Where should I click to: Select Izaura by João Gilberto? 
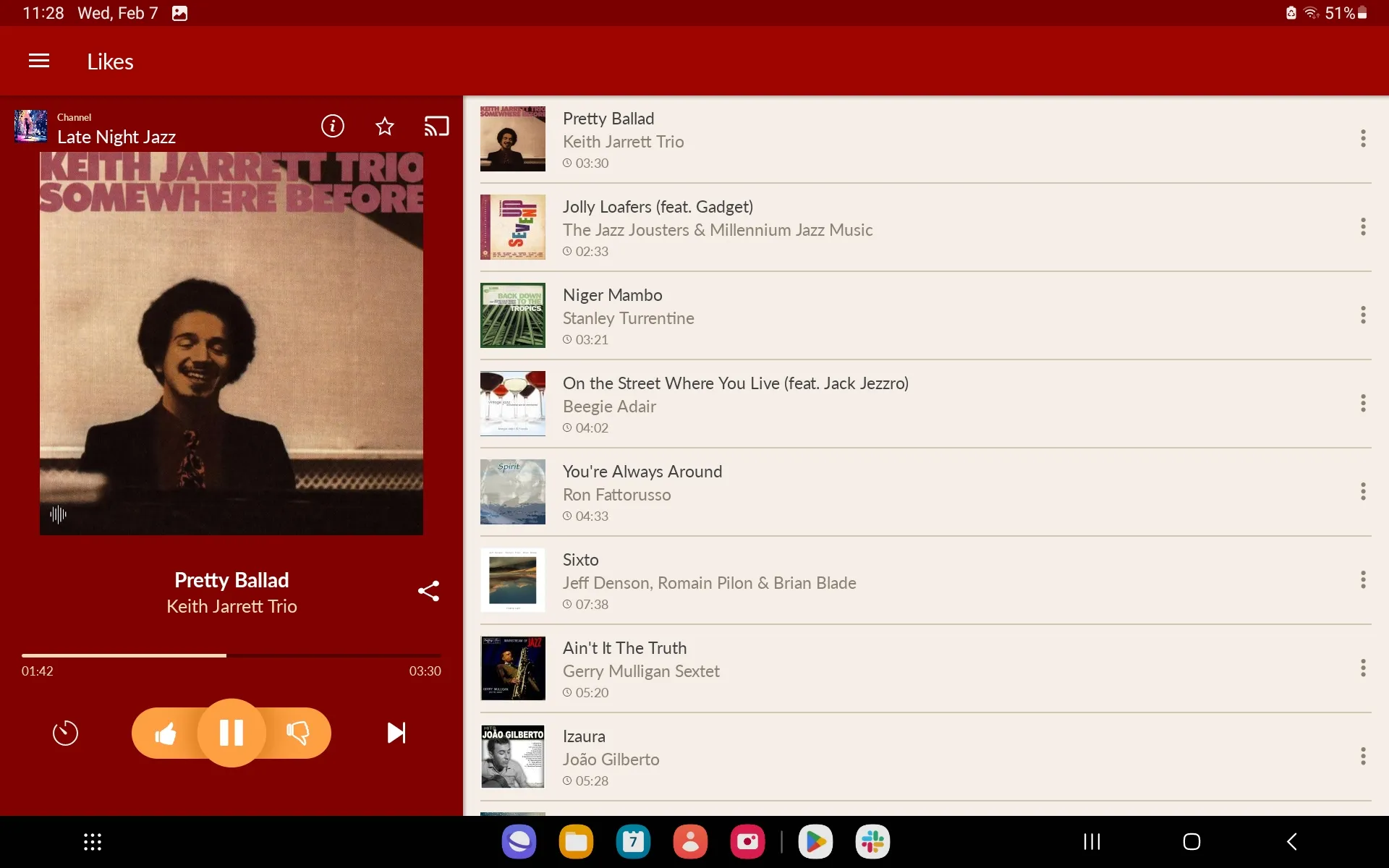[x=926, y=757]
